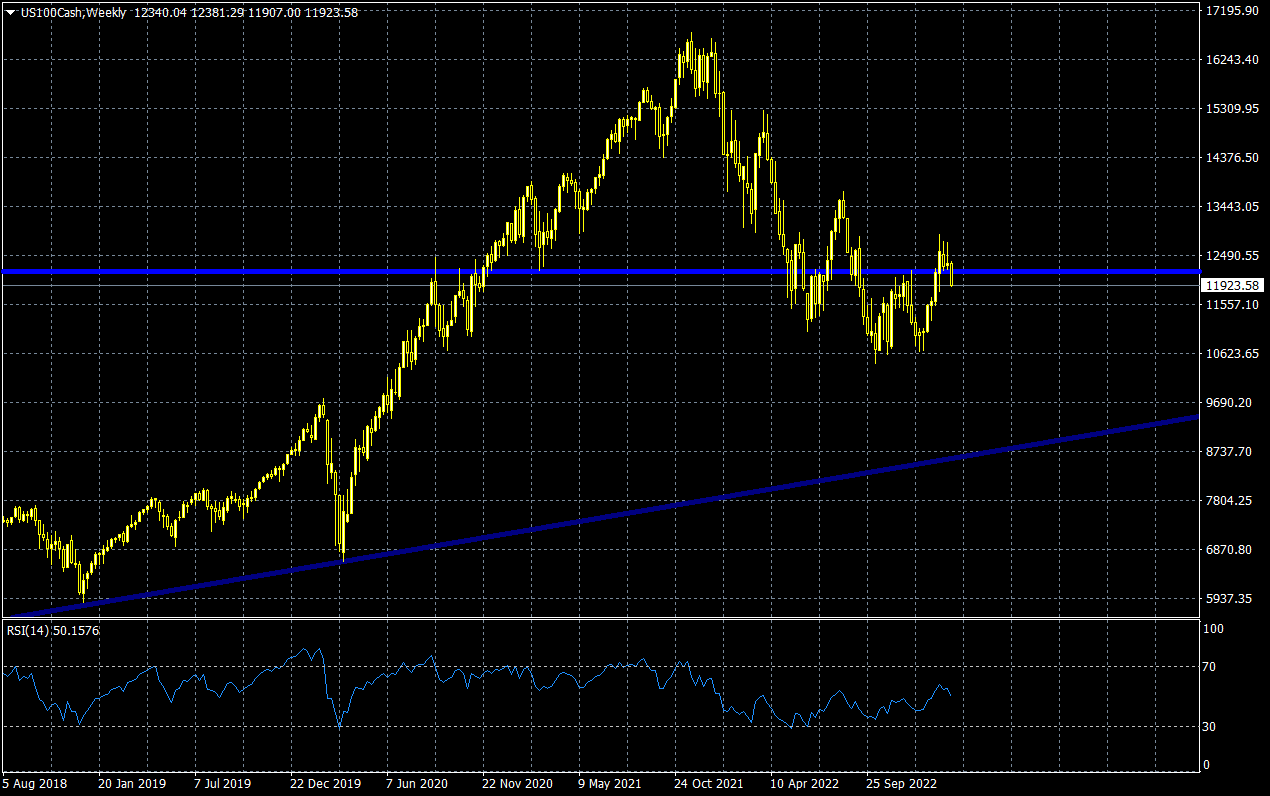This screenshot has width=1270, height=796.
Task: Click the 8737.70 price axis label
Action: (1231, 452)
